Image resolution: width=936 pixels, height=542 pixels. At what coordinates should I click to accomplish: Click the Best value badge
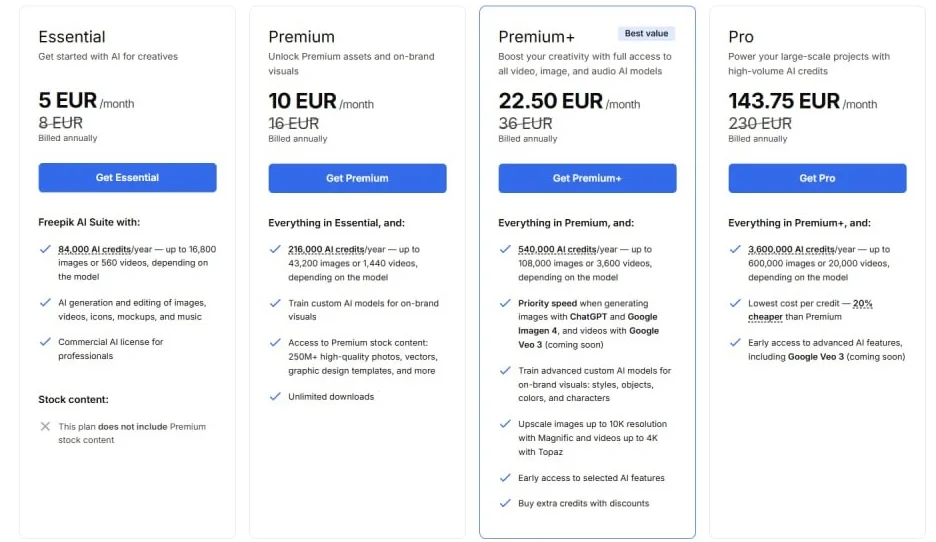648,34
